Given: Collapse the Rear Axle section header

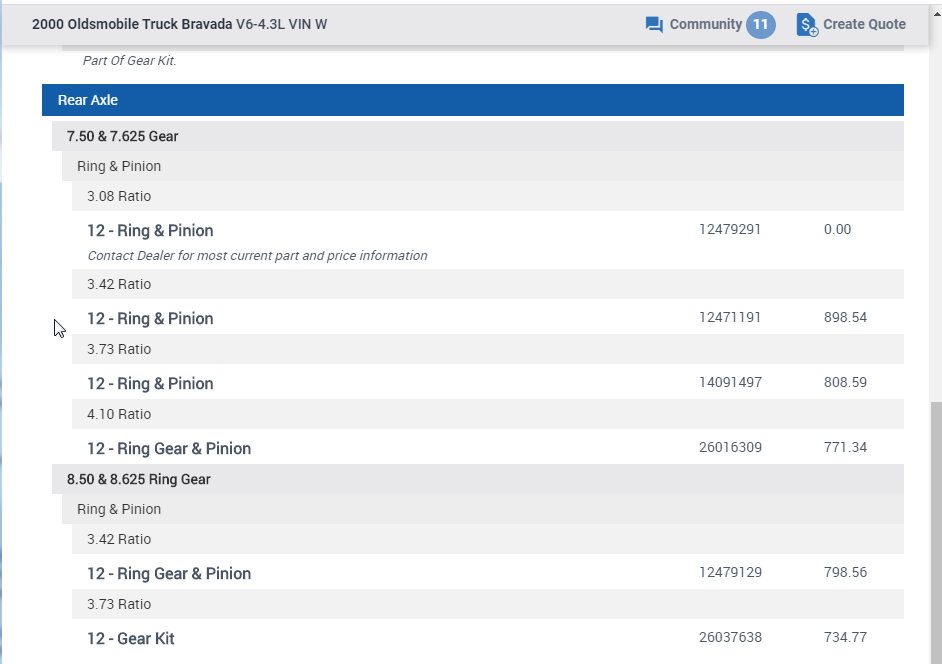Looking at the screenshot, I should (472, 100).
